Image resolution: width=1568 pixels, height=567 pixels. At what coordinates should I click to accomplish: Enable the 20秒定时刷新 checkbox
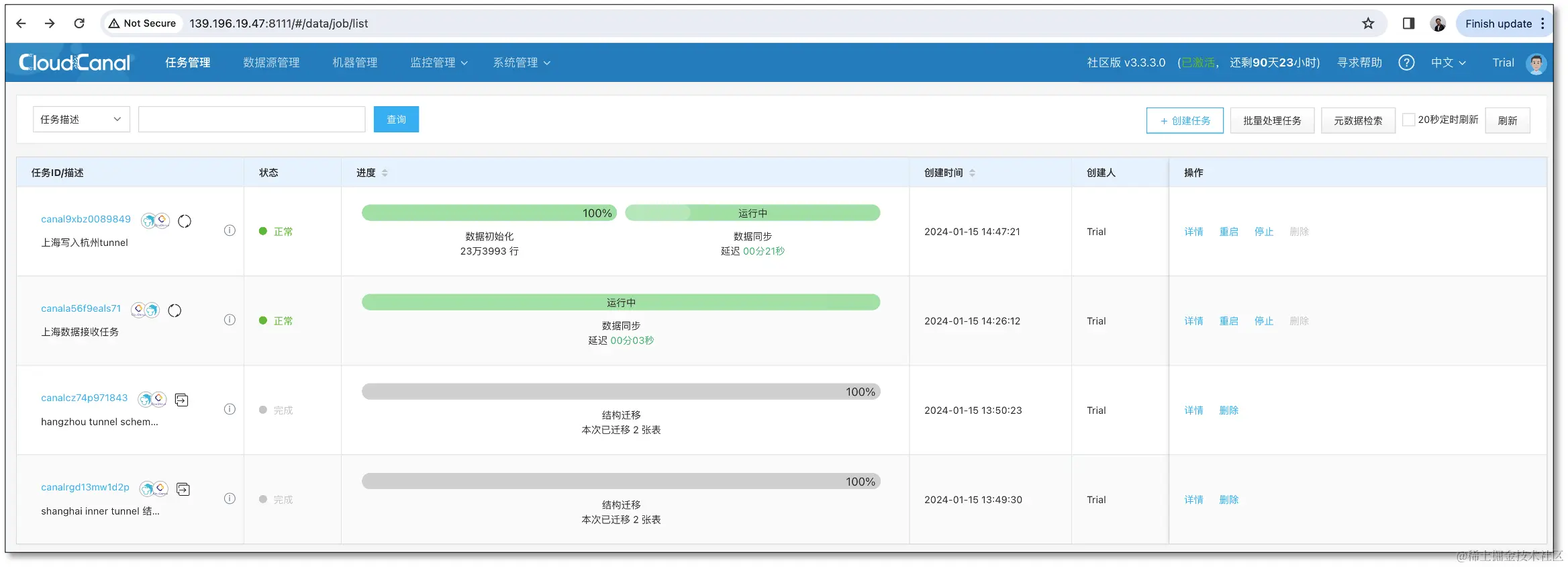pyautogui.click(x=1409, y=120)
